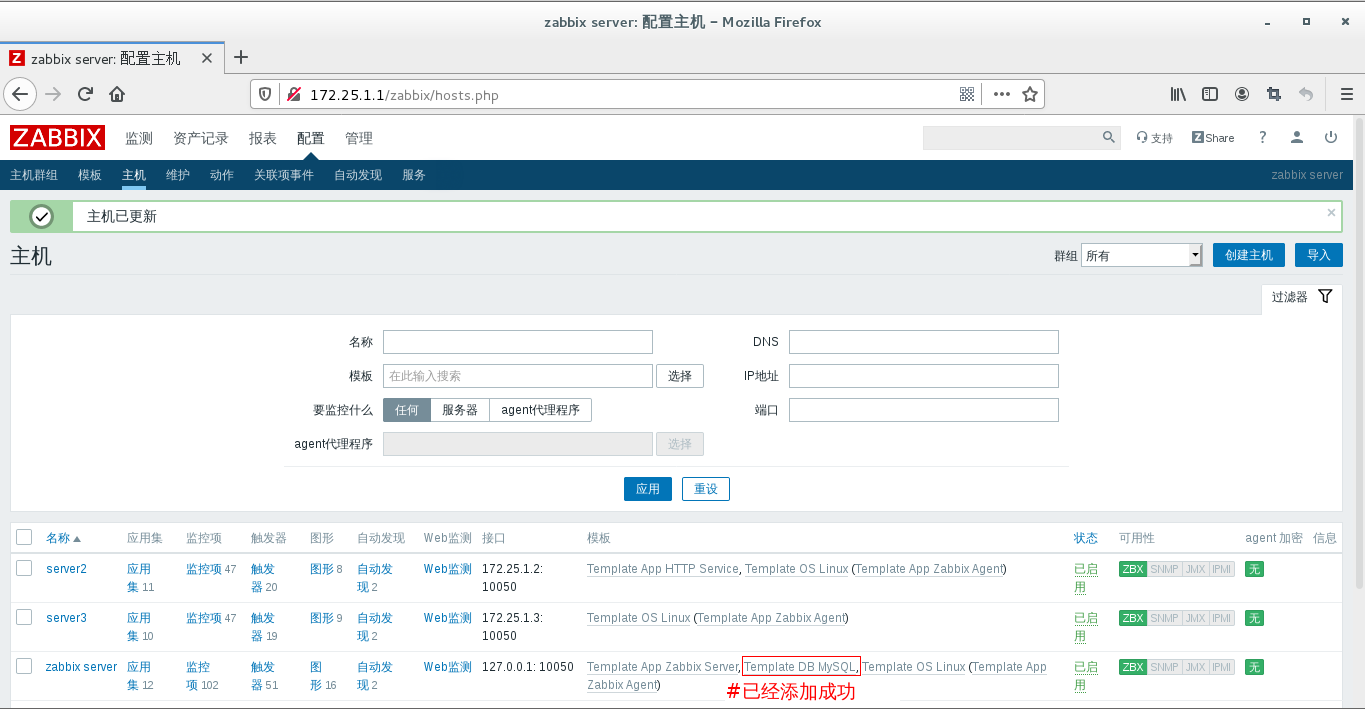Check the server3 row checkbox
Image resolution: width=1365 pixels, height=709 pixels.
[25, 617]
